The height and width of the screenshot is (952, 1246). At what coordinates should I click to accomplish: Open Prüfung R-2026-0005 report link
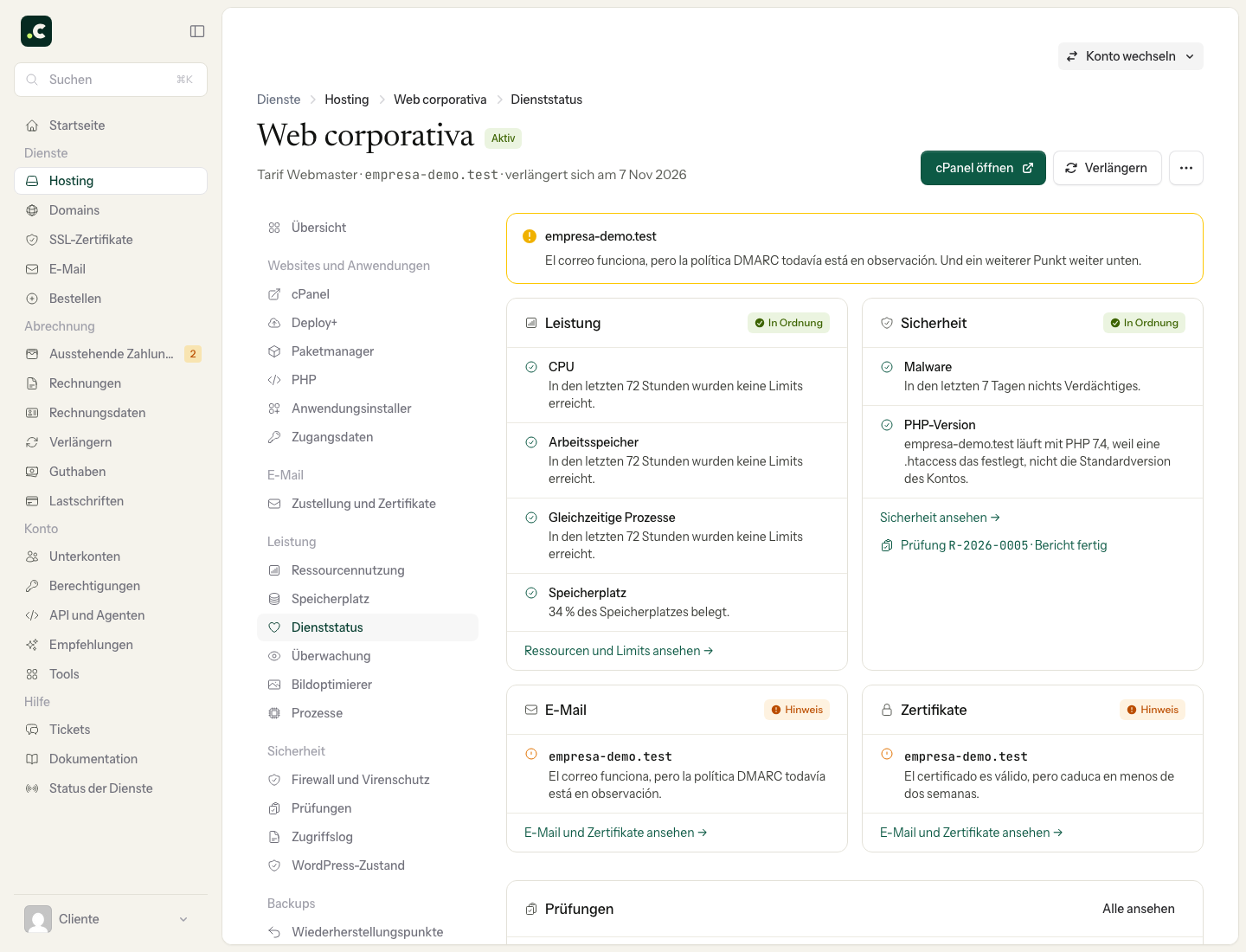coord(993,545)
